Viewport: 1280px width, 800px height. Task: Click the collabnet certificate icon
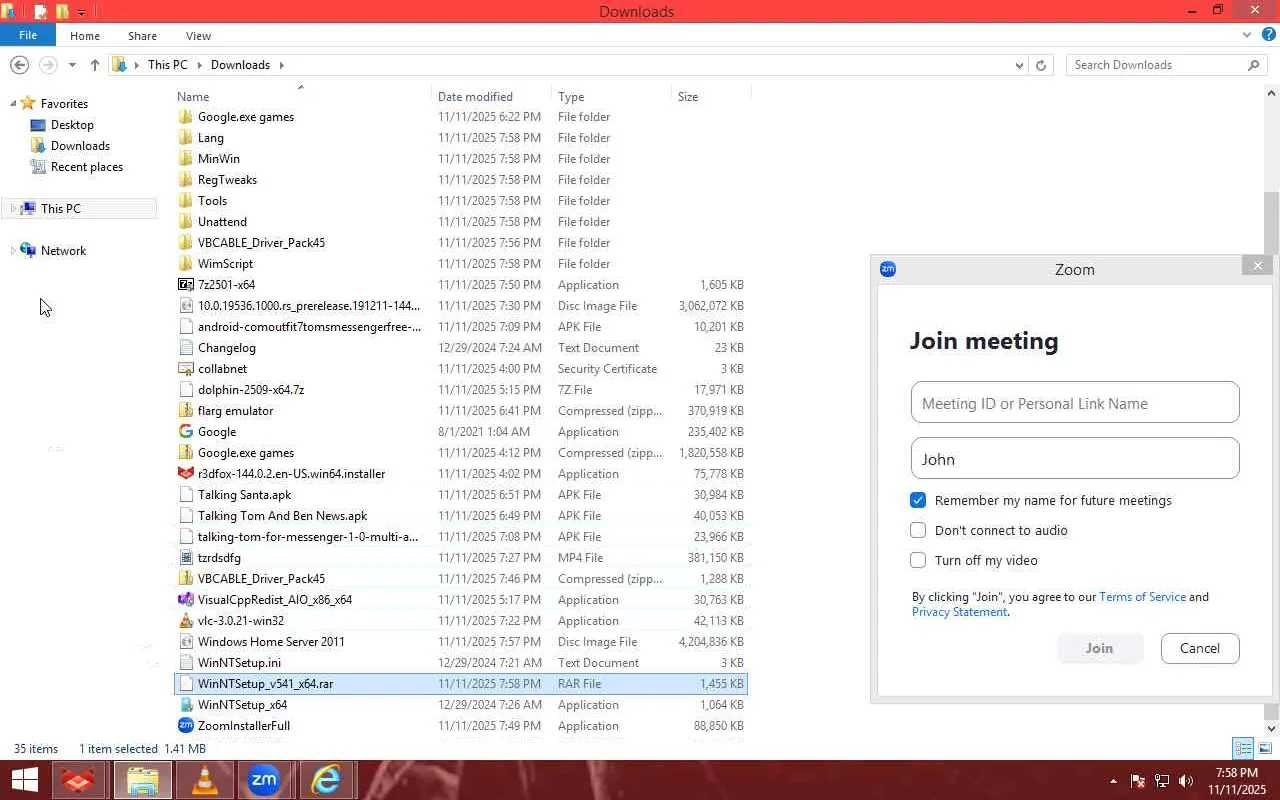coord(185,369)
